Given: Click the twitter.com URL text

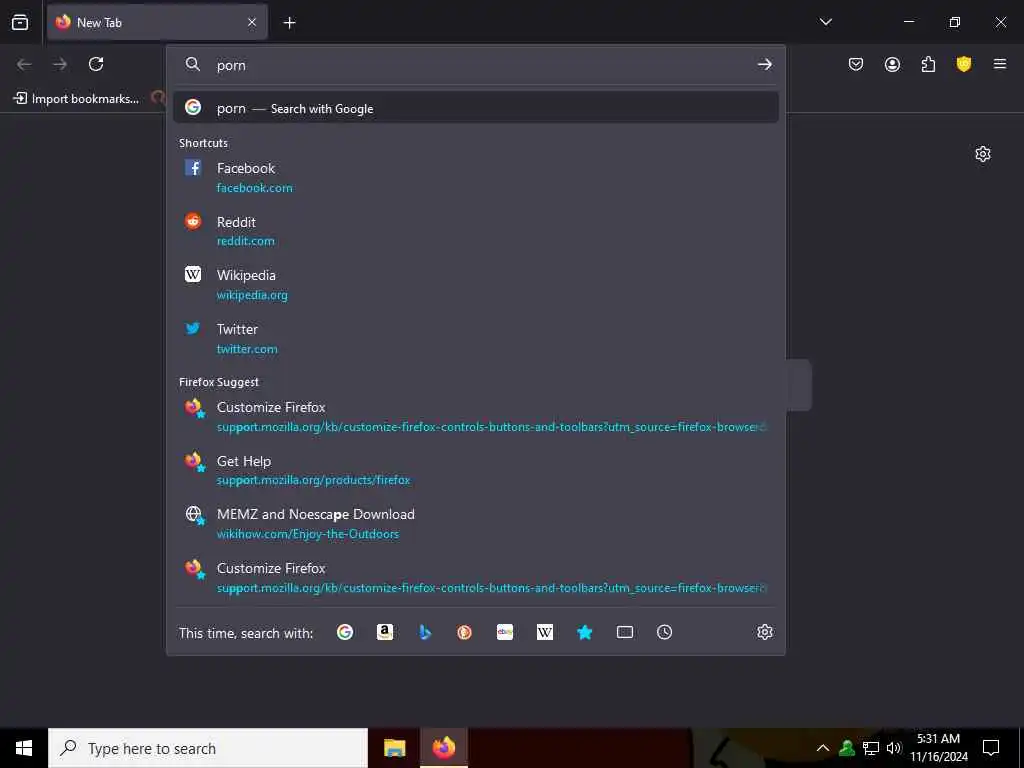Looking at the screenshot, I should coord(247,349).
